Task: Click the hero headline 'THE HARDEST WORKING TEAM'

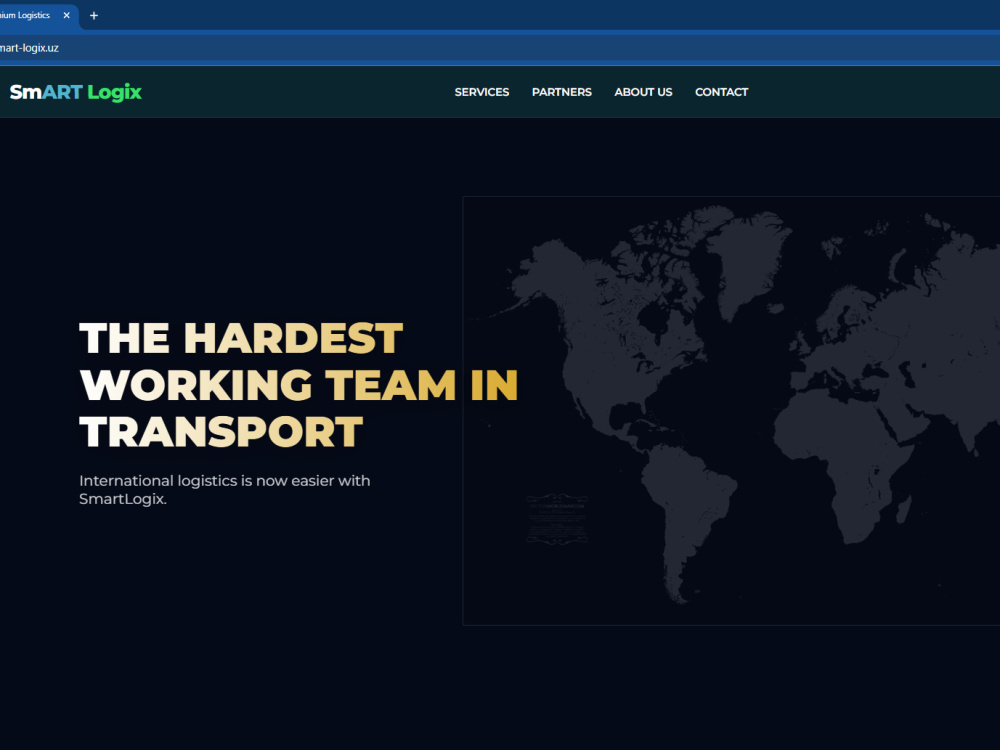Action: coord(298,385)
